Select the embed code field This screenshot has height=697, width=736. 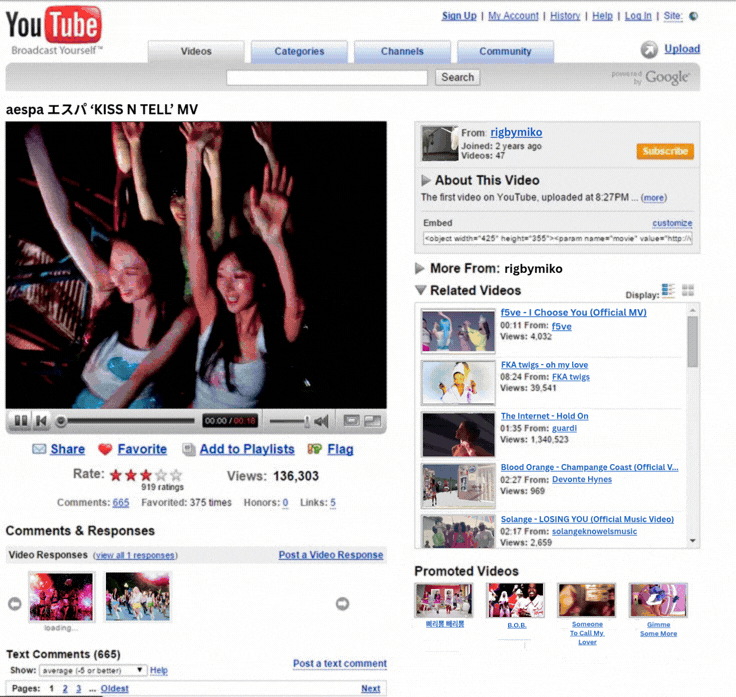point(557,238)
